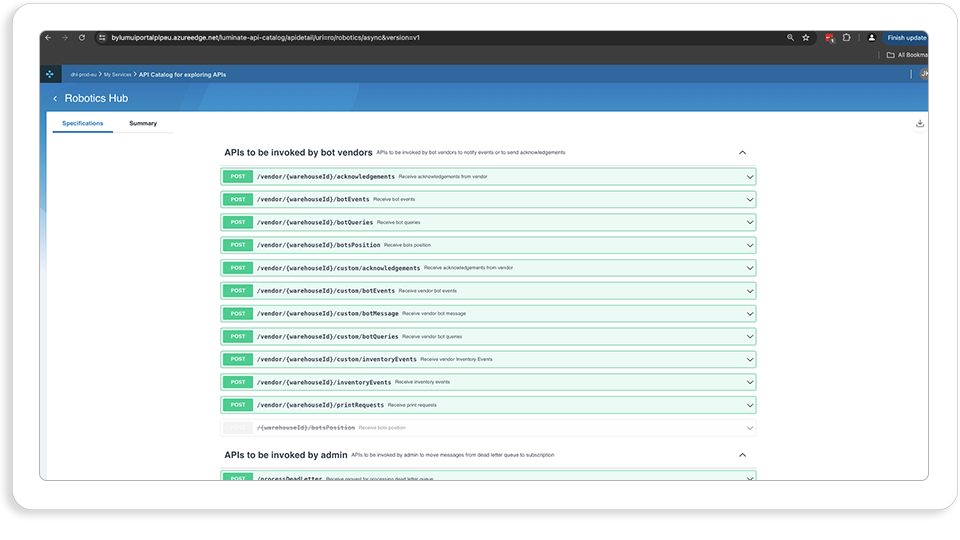Expand the /vendor/{warehouseId}/acknowledgements row chevron

pyautogui.click(x=749, y=177)
